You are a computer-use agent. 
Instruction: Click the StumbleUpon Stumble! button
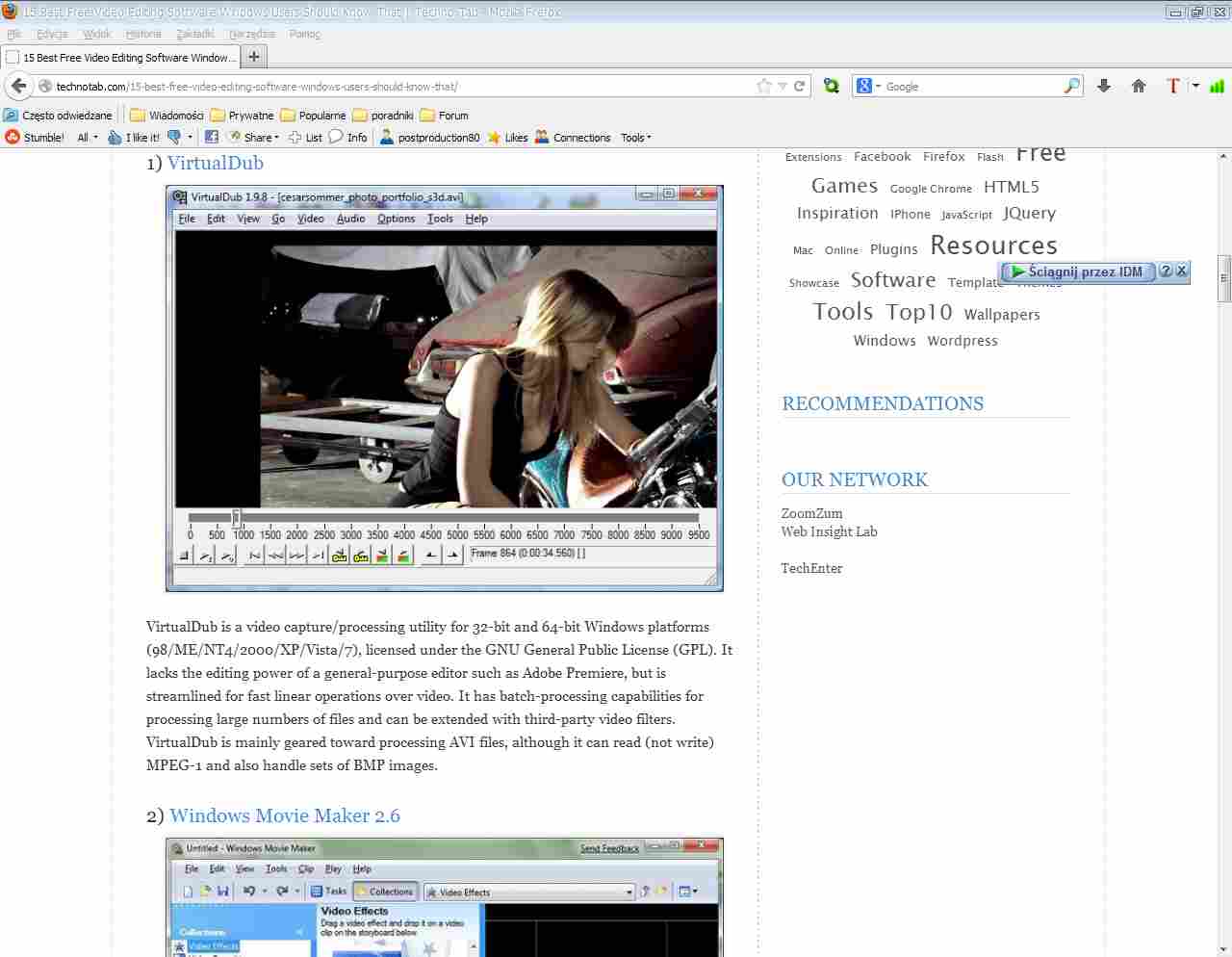(x=35, y=138)
